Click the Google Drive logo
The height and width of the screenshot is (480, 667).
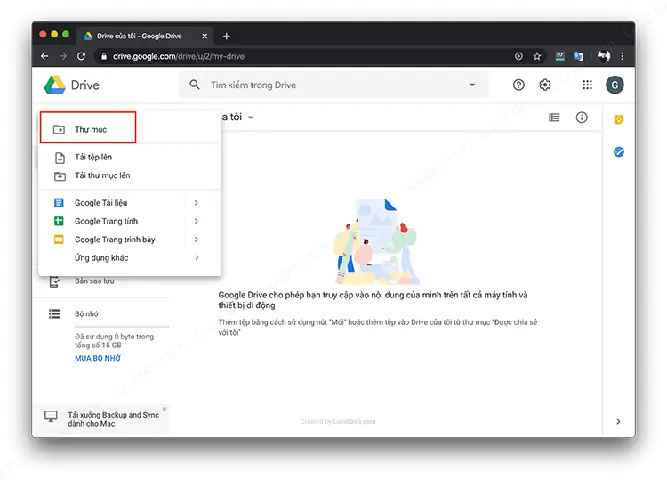pyautogui.click(x=54, y=85)
